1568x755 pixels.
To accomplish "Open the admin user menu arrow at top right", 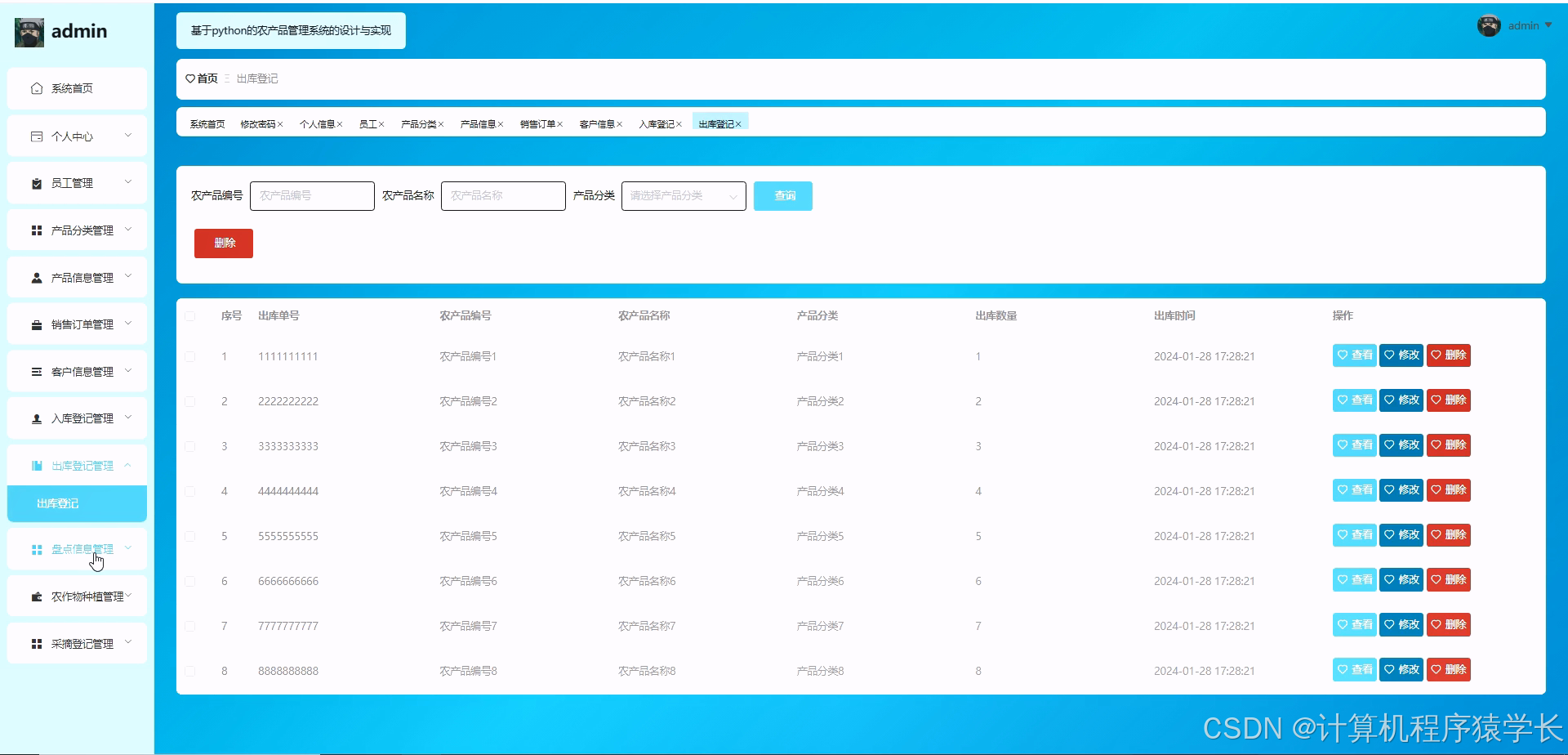I will click(x=1548, y=25).
